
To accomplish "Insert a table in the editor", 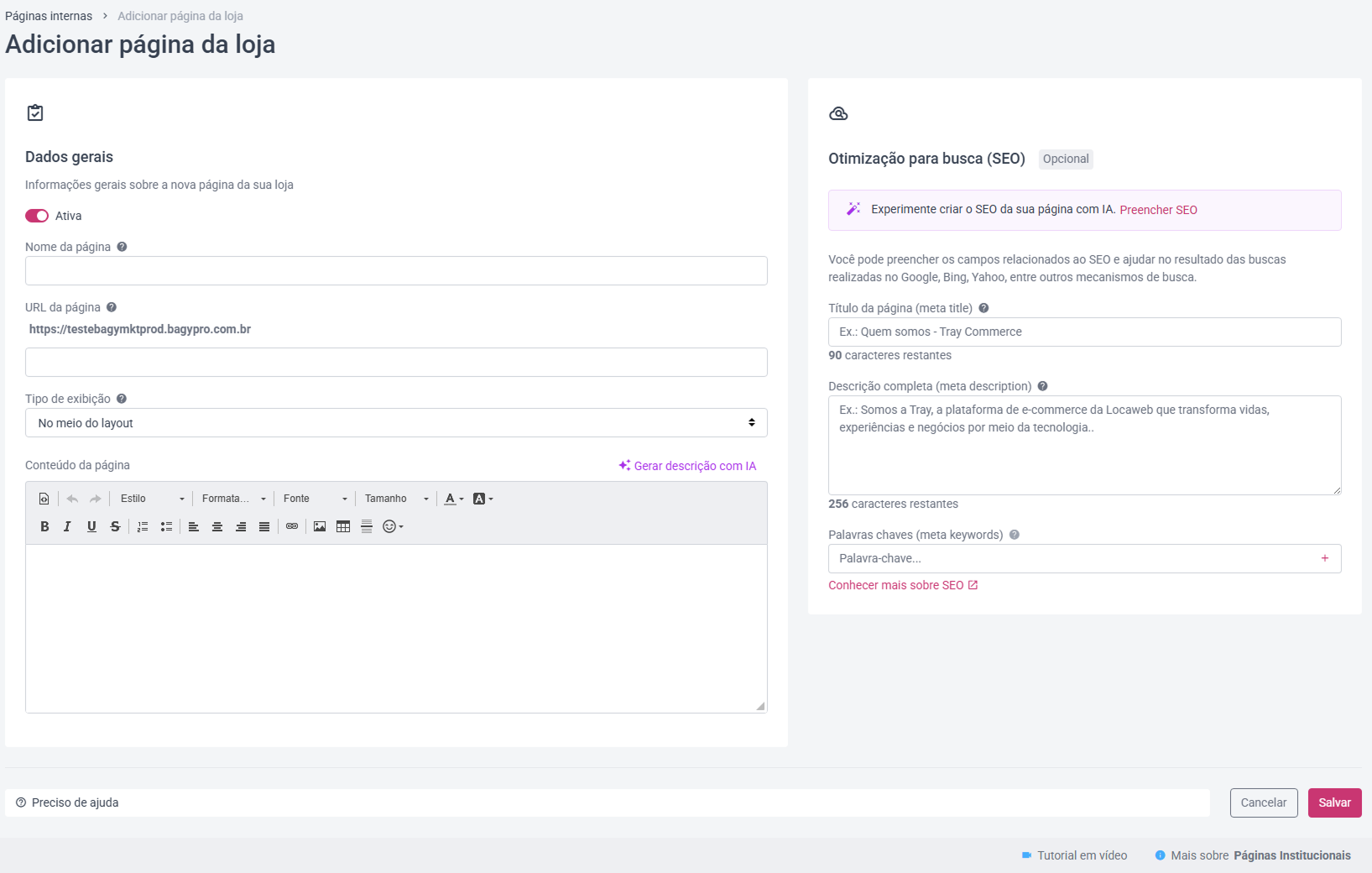I will (343, 526).
